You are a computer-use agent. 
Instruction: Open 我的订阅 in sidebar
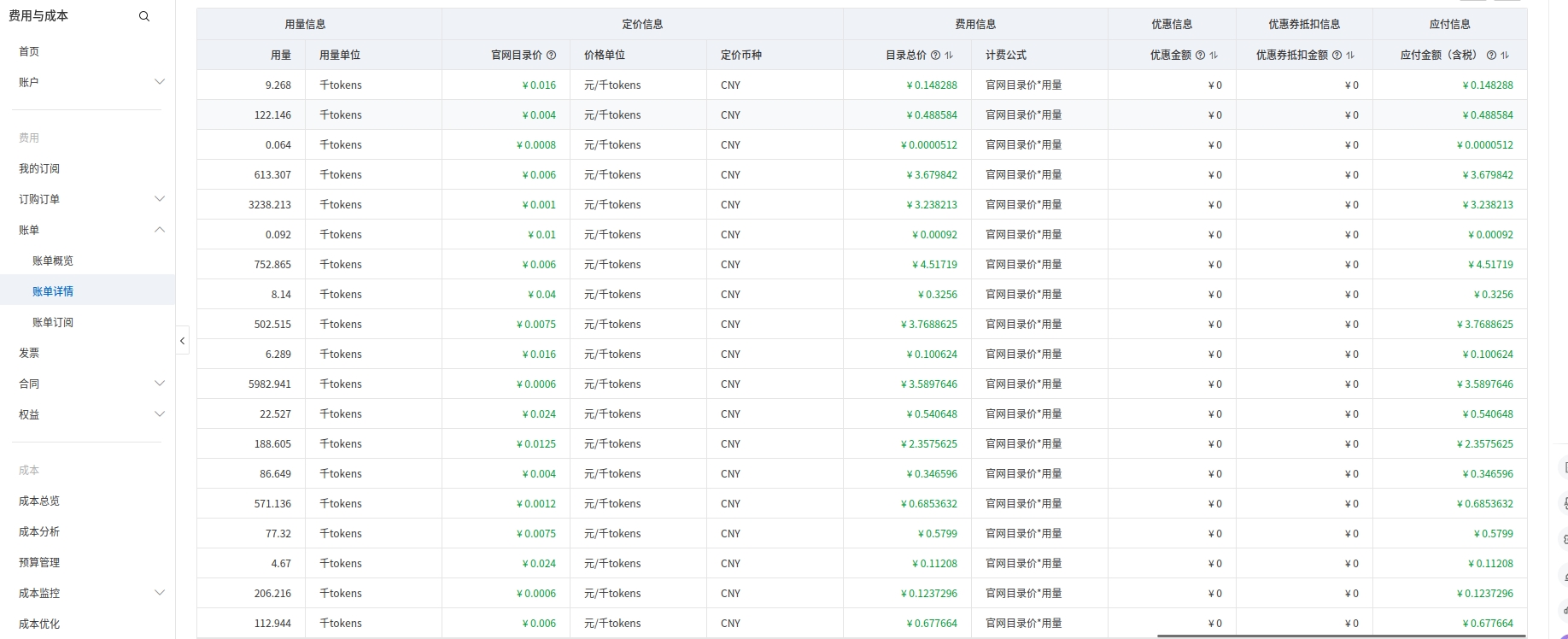tap(39, 168)
